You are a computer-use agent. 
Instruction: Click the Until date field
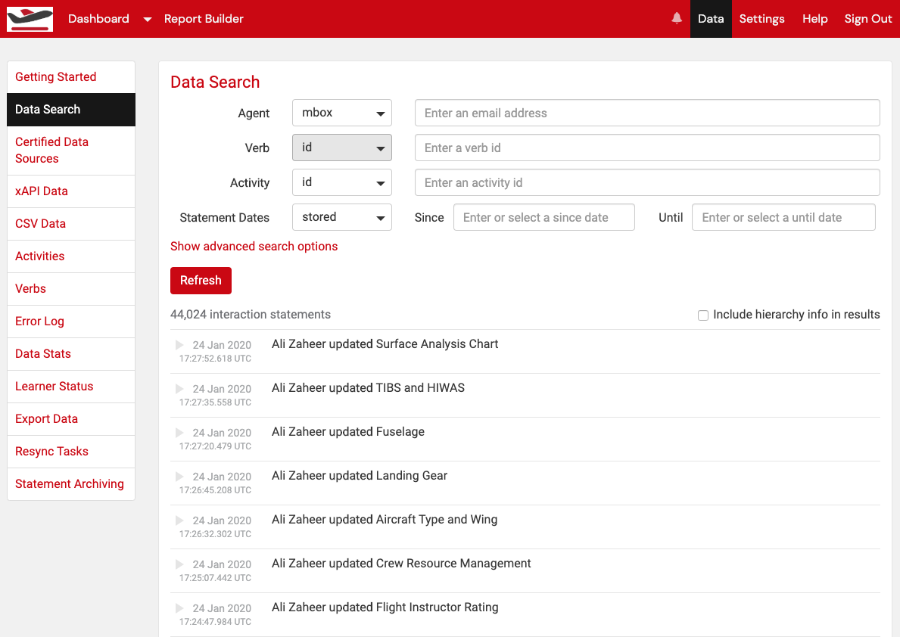784,217
